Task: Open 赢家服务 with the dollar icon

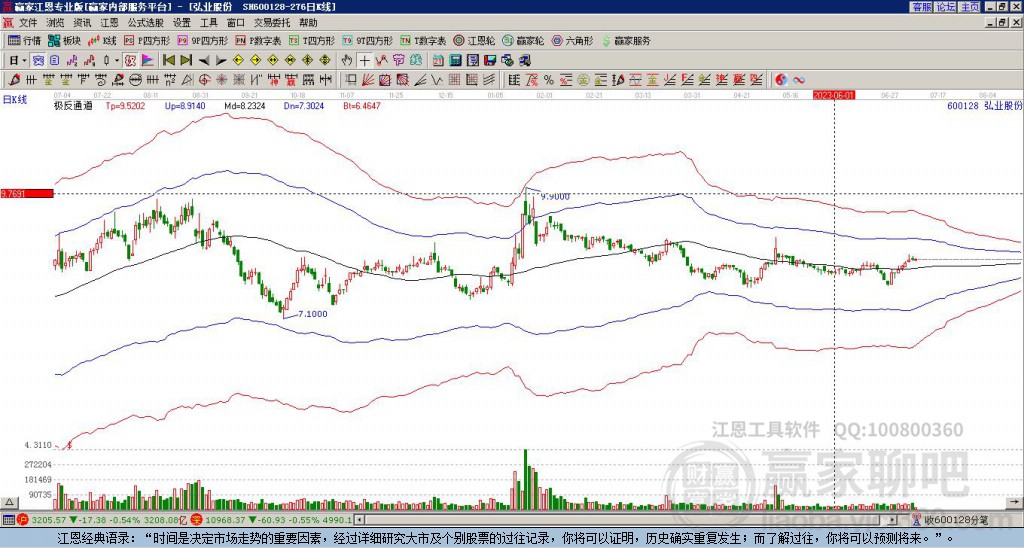Action: (626, 40)
